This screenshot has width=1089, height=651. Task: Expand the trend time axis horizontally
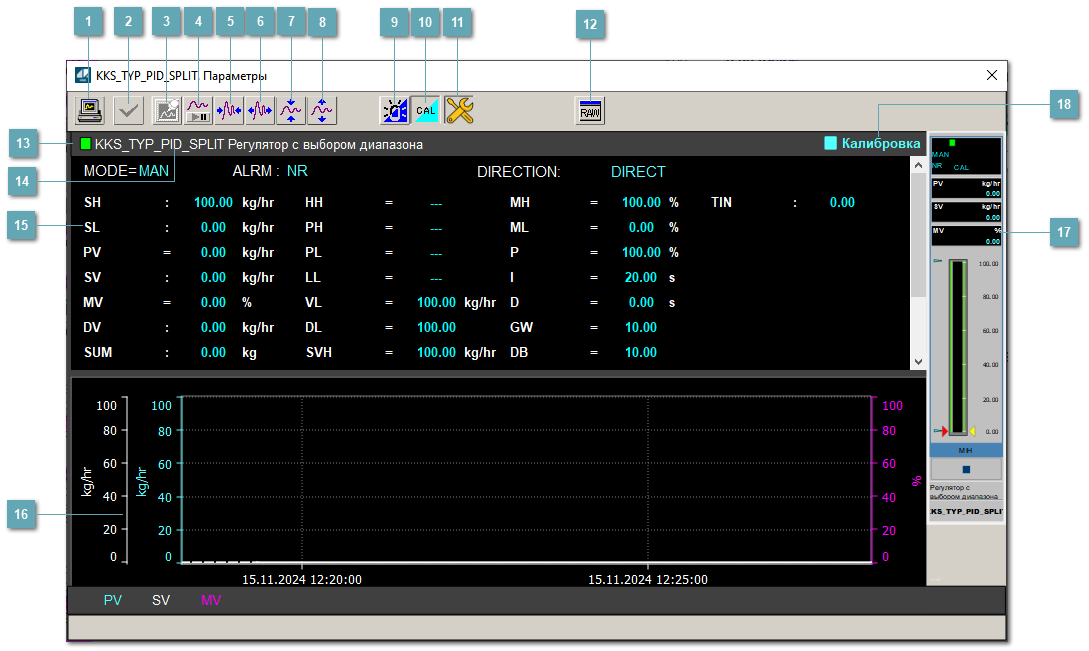[260, 110]
